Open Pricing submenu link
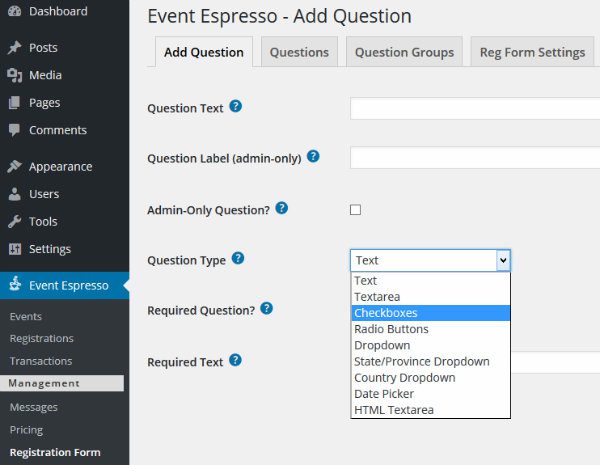This screenshot has width=600, height=465. coord(26,430)
